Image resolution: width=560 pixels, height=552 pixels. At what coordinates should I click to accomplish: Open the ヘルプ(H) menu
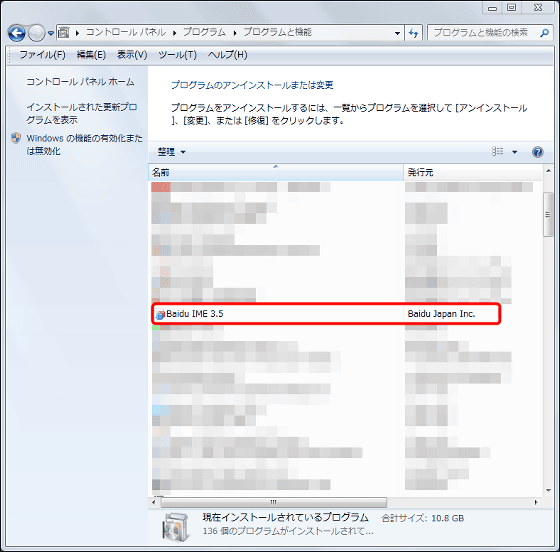(228, 55)
